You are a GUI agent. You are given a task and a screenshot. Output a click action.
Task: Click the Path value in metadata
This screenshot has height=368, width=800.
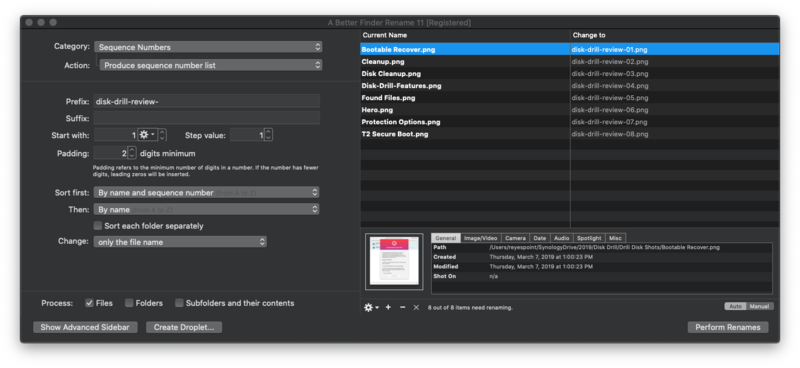(x=605, y=248)
